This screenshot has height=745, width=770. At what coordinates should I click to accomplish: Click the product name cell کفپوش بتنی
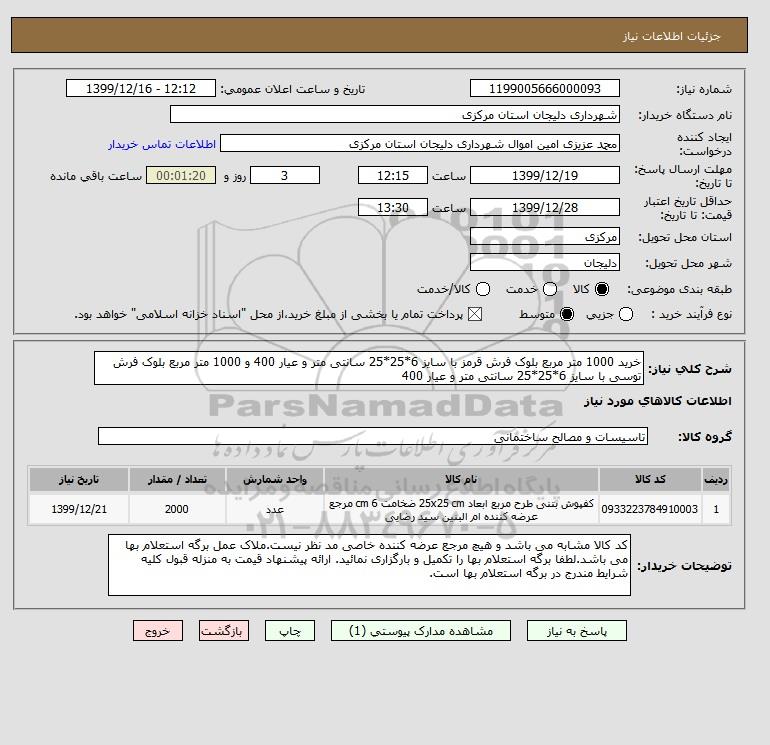point(461,509)
